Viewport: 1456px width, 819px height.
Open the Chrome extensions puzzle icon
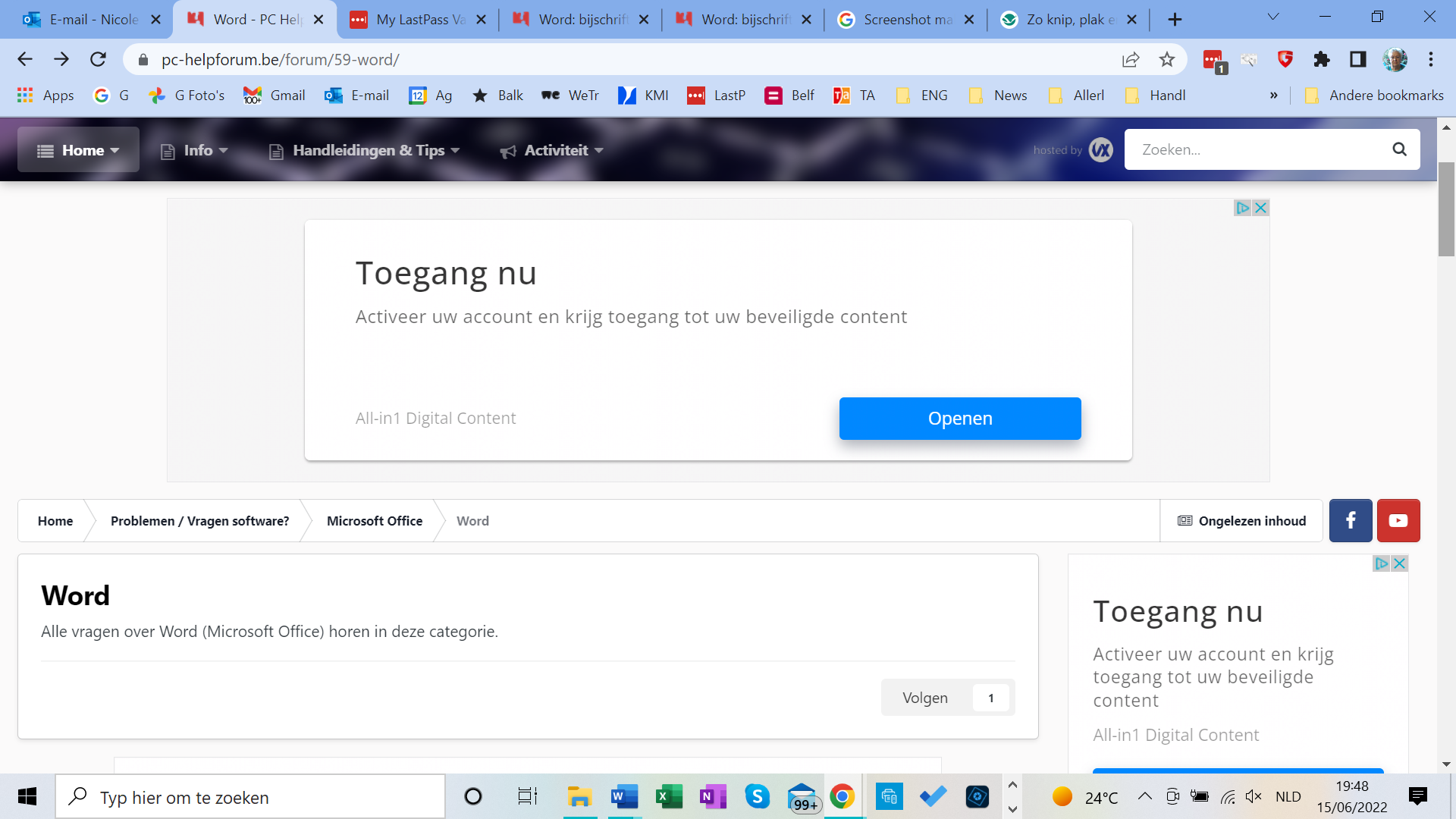tap(1322, 59)
